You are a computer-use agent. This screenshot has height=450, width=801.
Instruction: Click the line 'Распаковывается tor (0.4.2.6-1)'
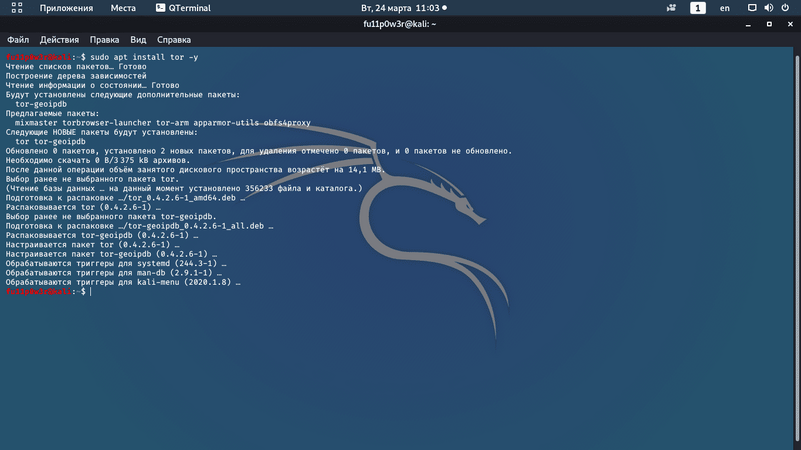[83, 207]
